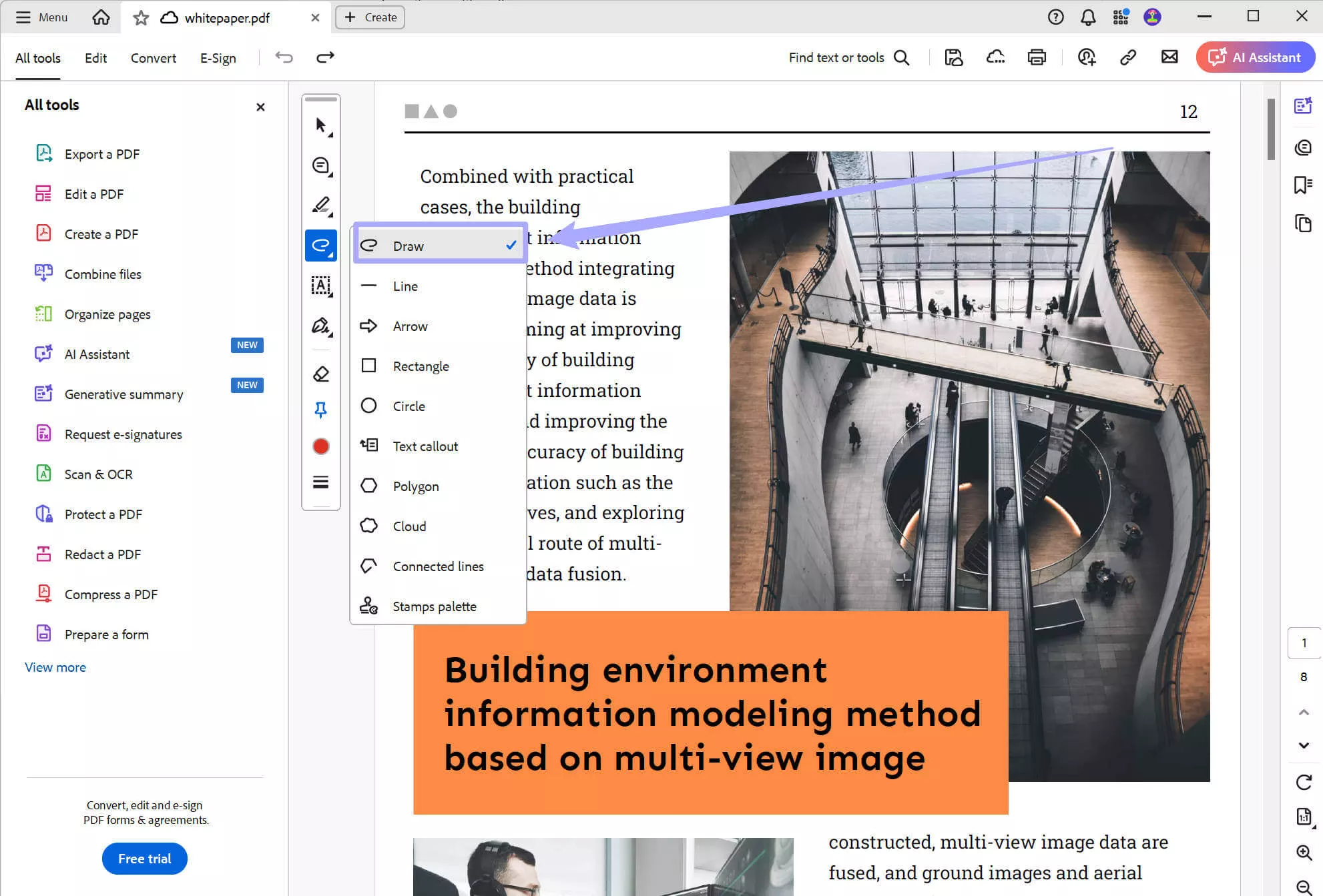Click the share link icon
The image size is (1323, 896).
click(1127, 57)
